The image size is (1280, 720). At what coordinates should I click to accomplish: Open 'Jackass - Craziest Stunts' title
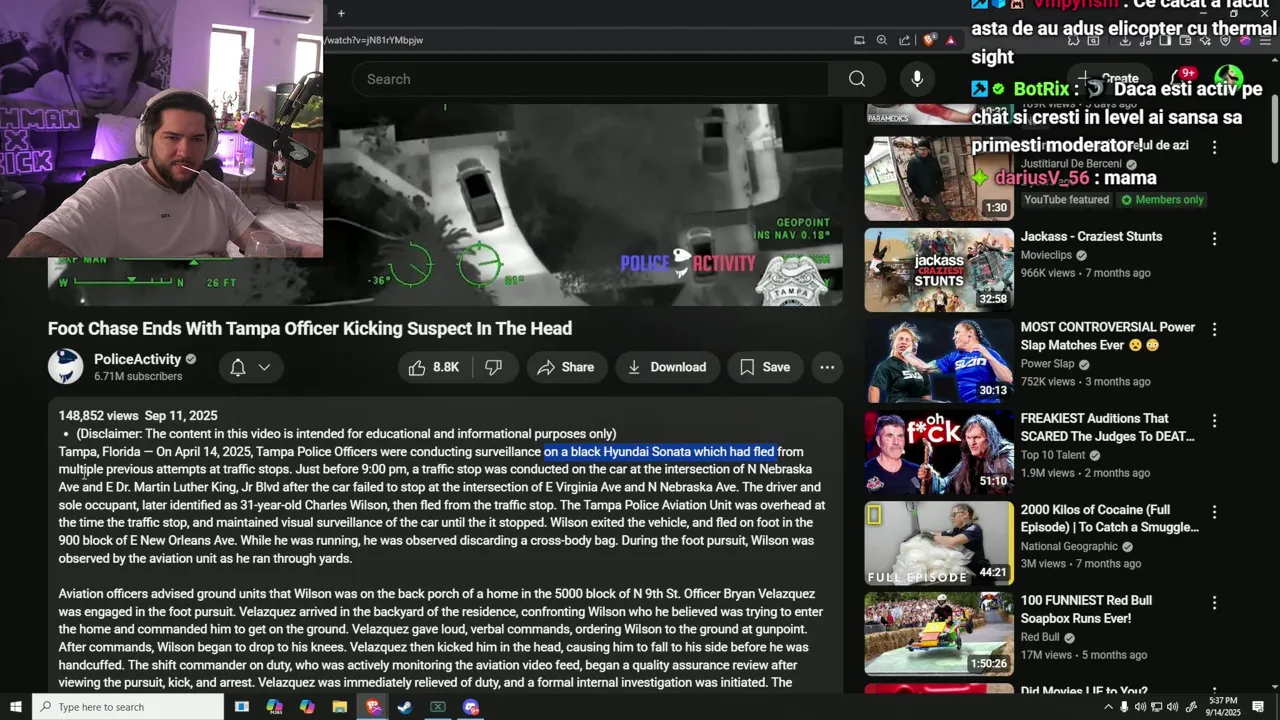pos(1091,237)
